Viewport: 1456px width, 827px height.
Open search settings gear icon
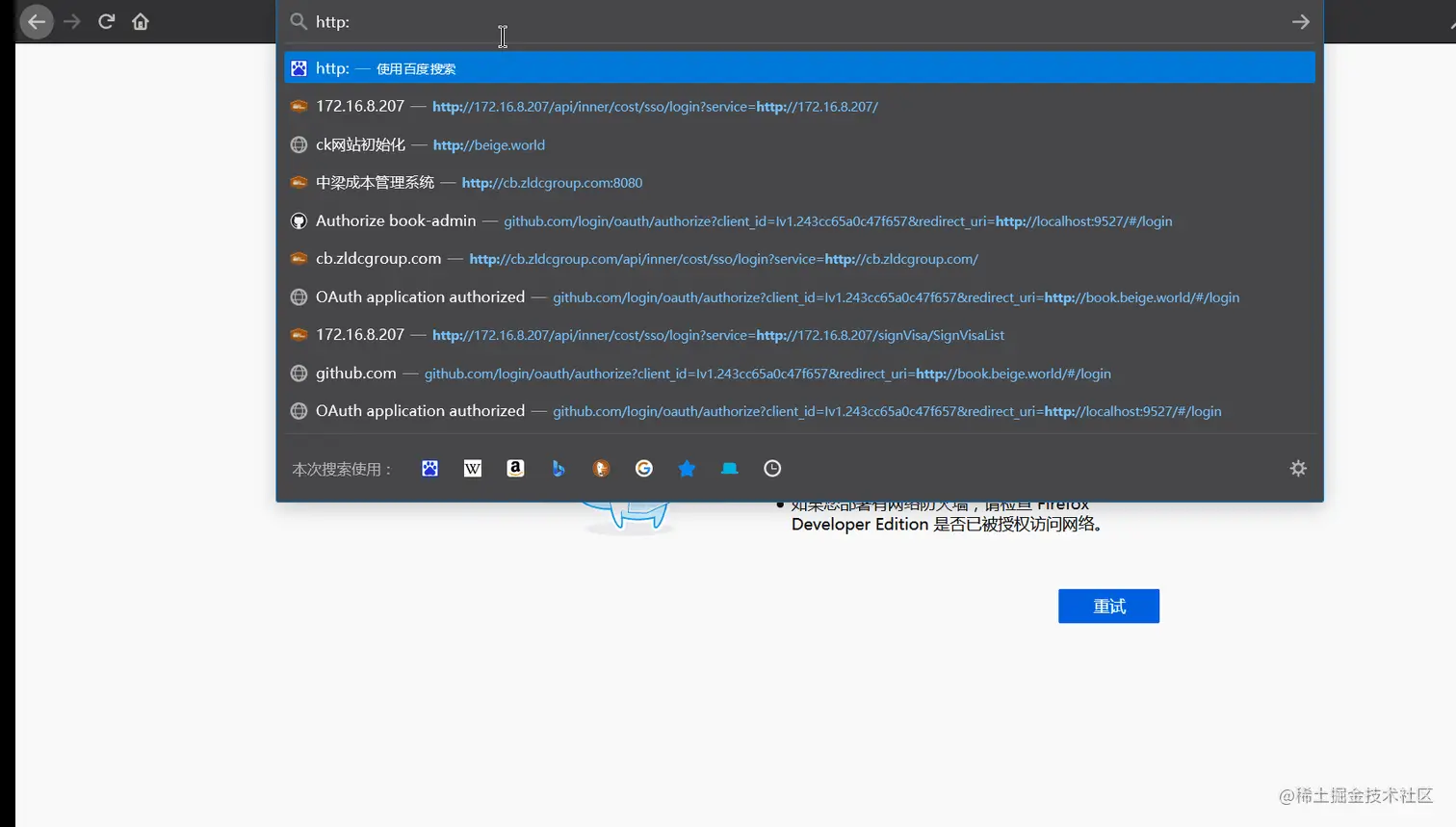click(1298, 468)
